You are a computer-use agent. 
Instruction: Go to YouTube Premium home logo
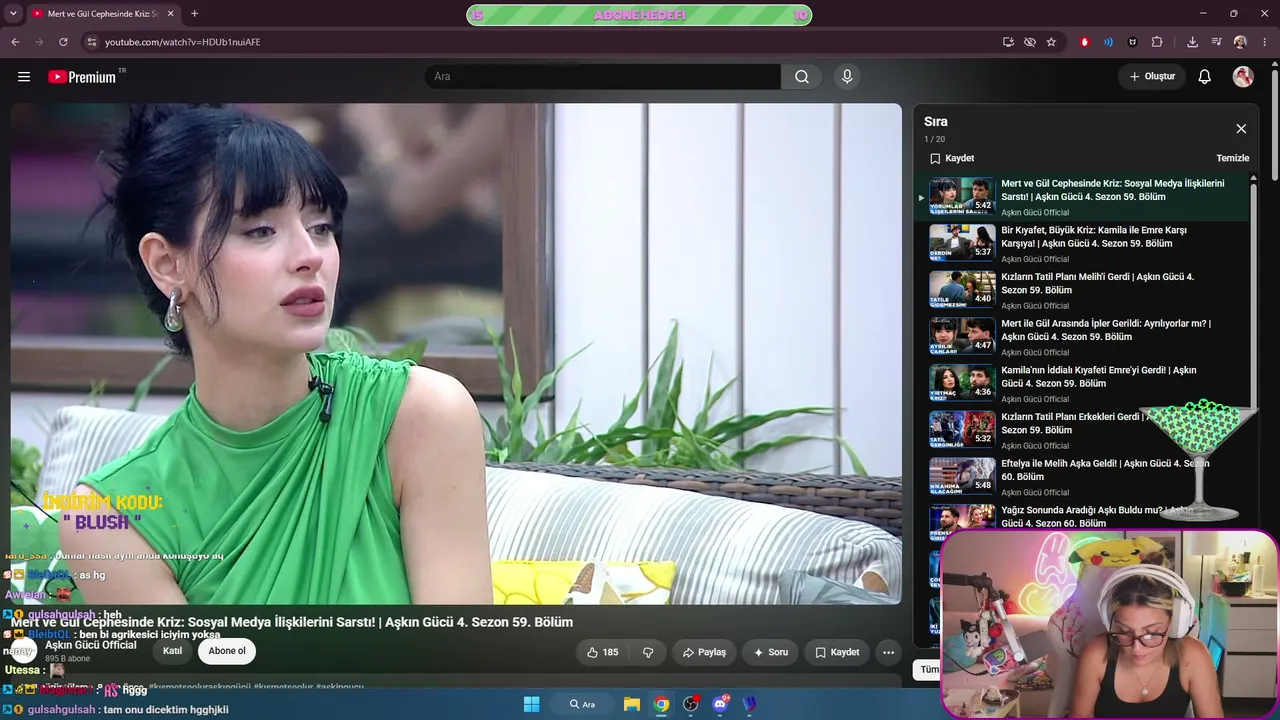click(x=82, y=77)
